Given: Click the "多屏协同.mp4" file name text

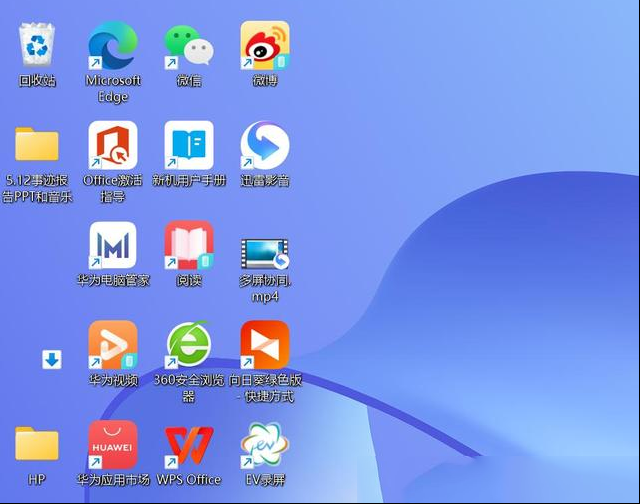Looking at the screenshot, I should pyautogui.click(x=265, y=288).
